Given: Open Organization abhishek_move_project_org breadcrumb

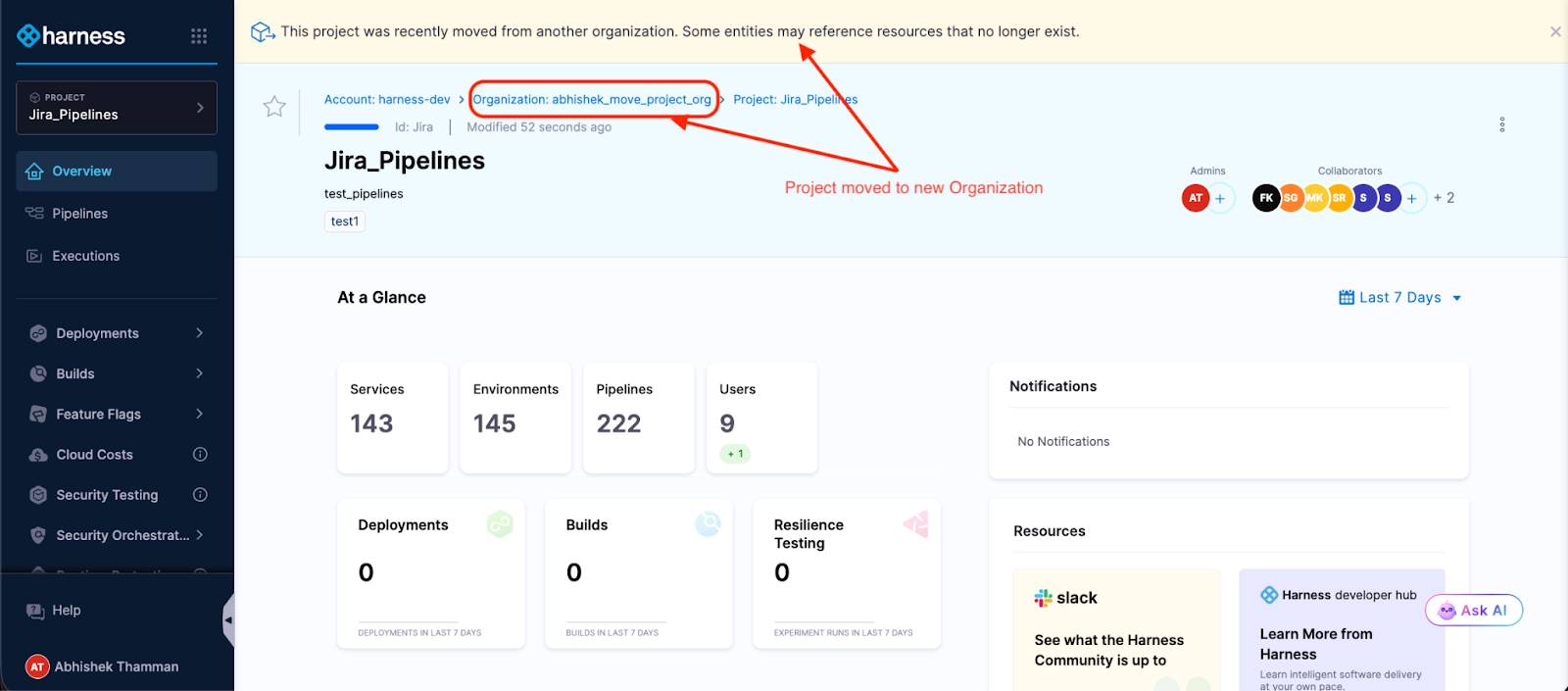Looking at the screenshot, I should point(592,100).
